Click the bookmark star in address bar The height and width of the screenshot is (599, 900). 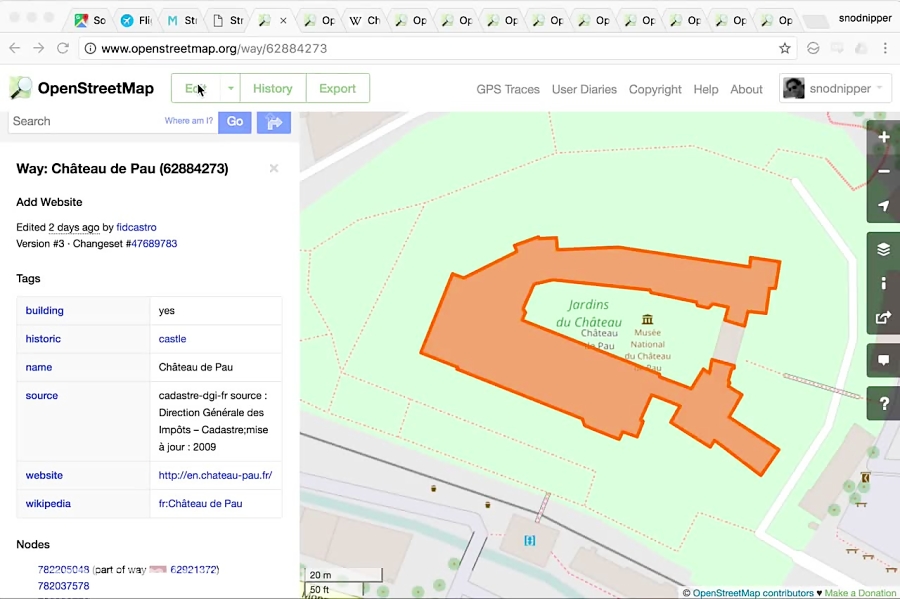click(x=783, y=47)
